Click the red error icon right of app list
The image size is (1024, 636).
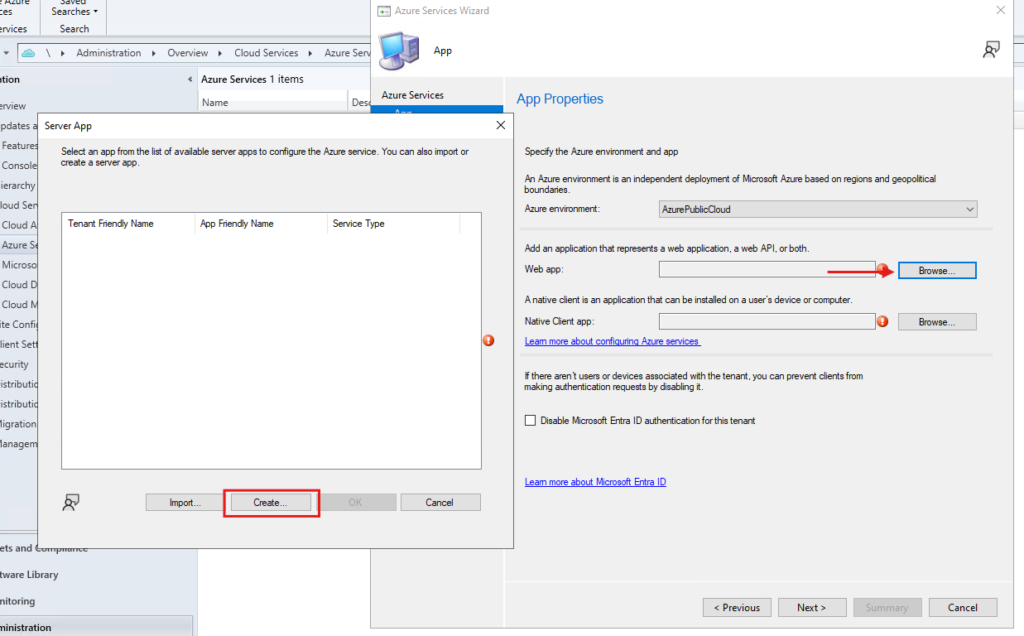pos(489,341)
